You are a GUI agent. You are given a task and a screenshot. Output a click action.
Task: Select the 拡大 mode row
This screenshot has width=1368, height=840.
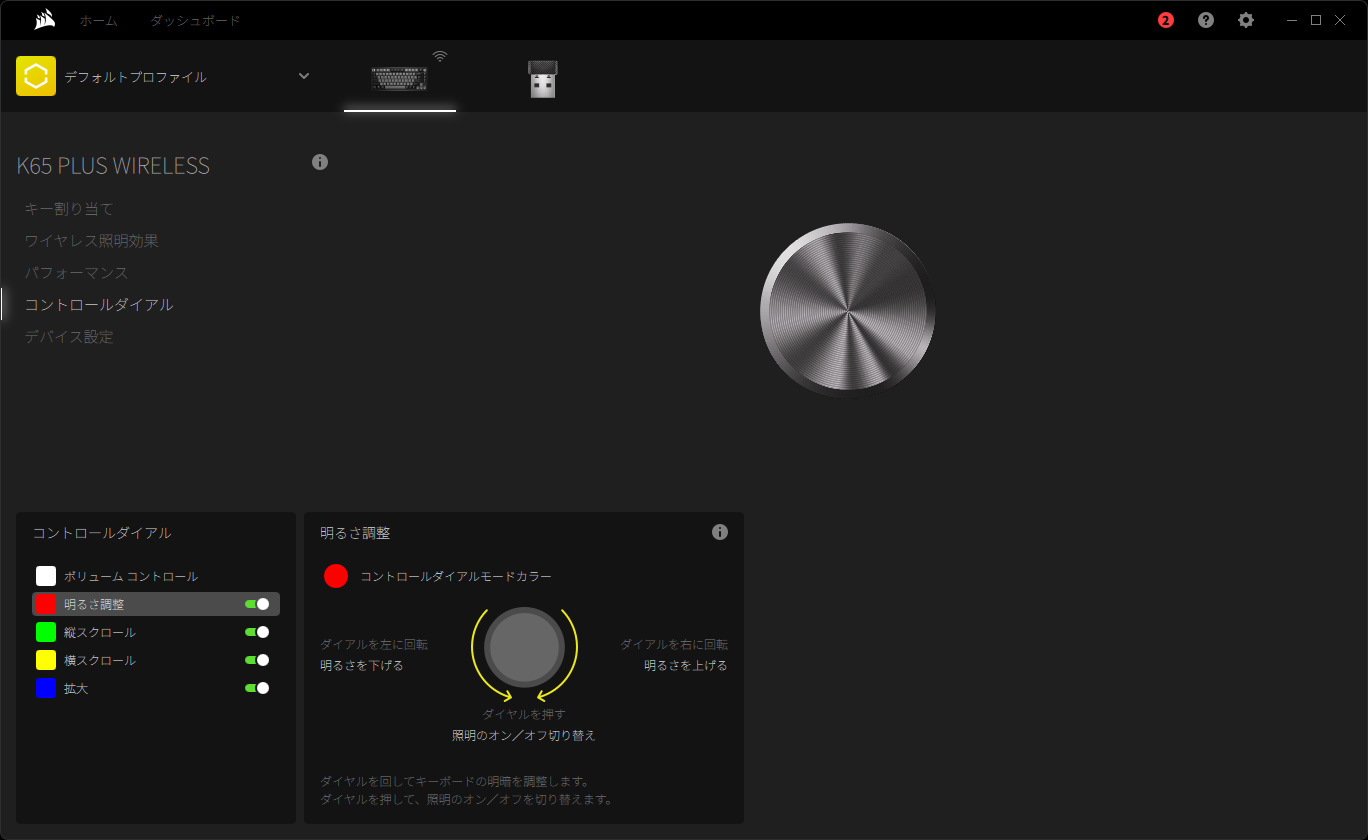click(156, 688)
